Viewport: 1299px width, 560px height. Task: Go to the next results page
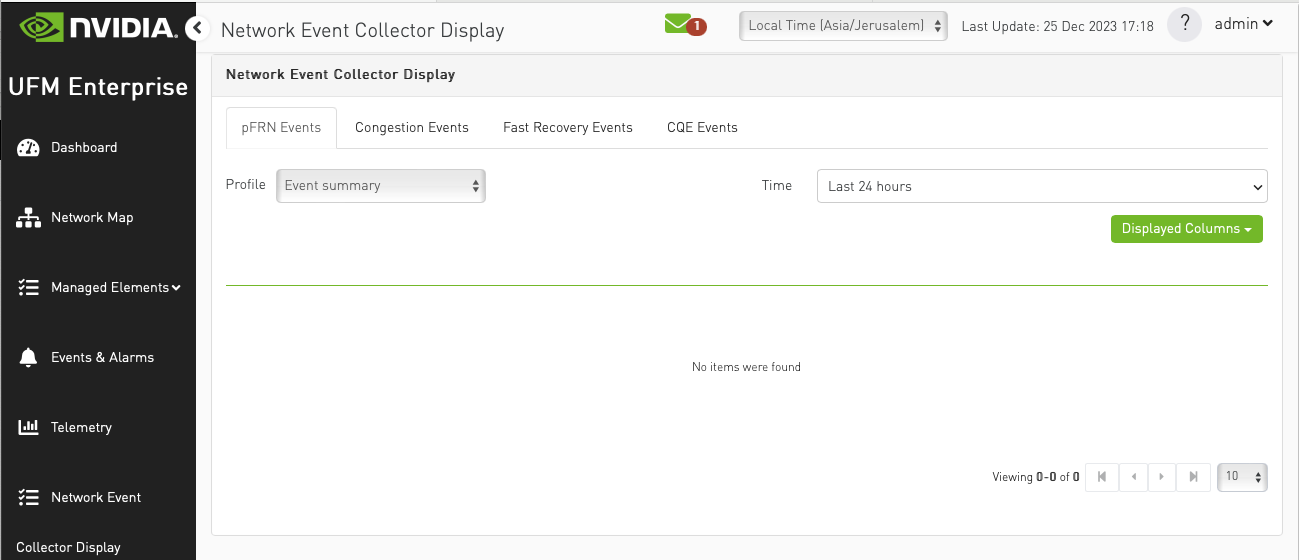pos(1162,477)
